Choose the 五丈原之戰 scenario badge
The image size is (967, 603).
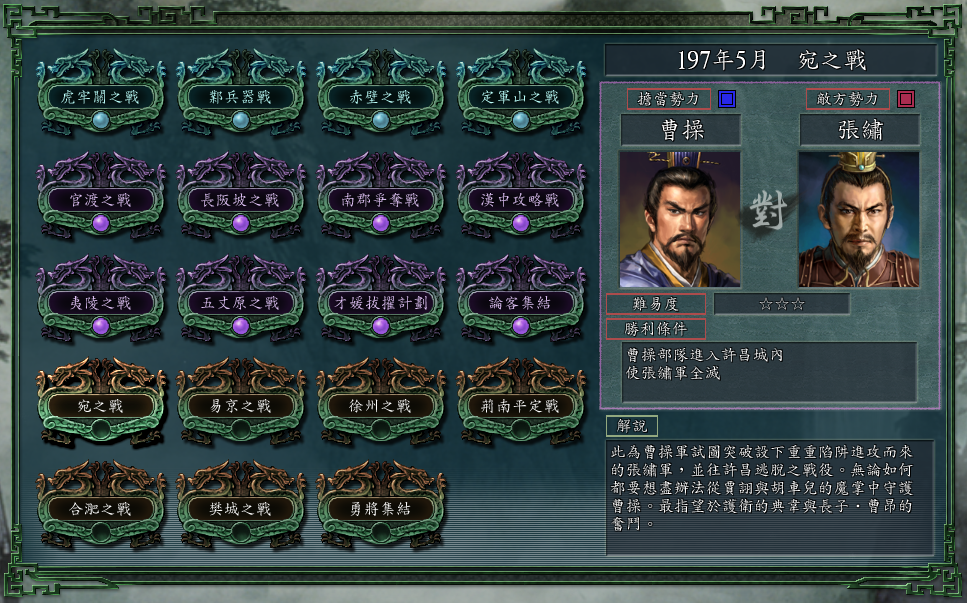(241, 298)
